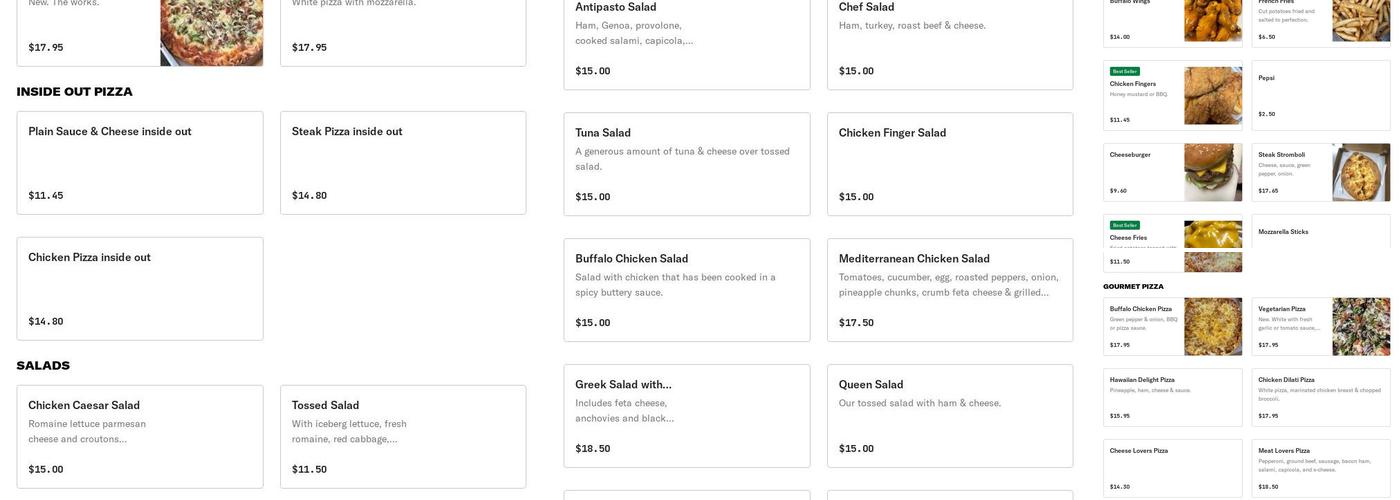Image resolution: width=1400 pixels, height=500 pixels.
Task: Select the Buffalo Wings photo
Action: click(x=1213, y=20)
